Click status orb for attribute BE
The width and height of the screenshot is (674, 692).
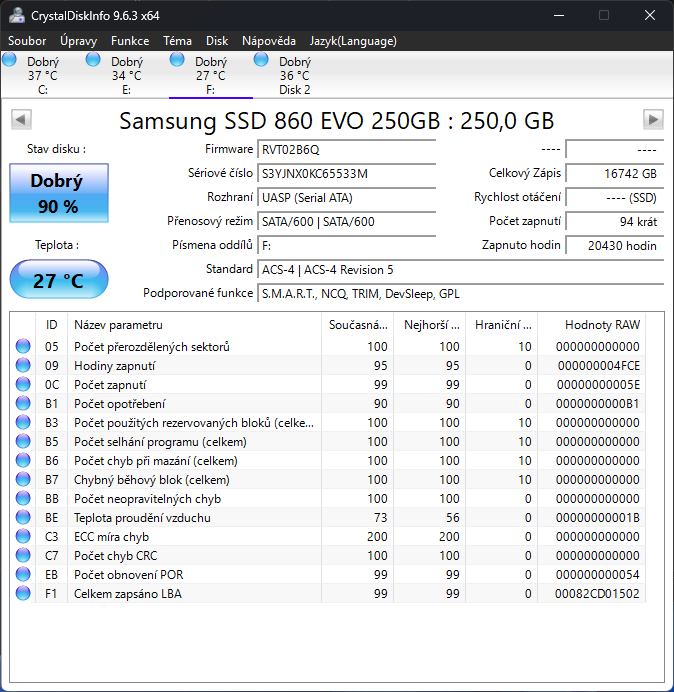pyautogui.click(x=23, y=517)
